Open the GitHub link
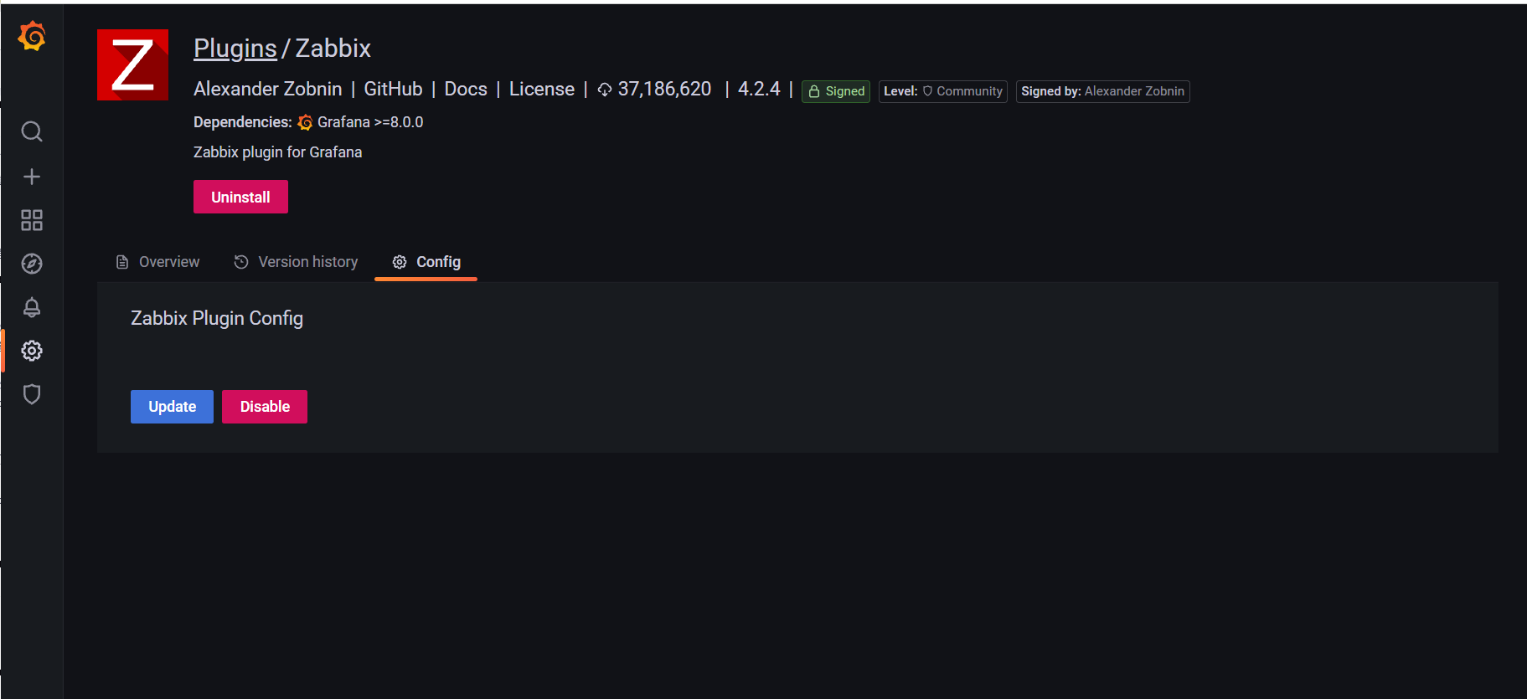The height and width of the screenshot is (699, 1527). tap(393, 89)
